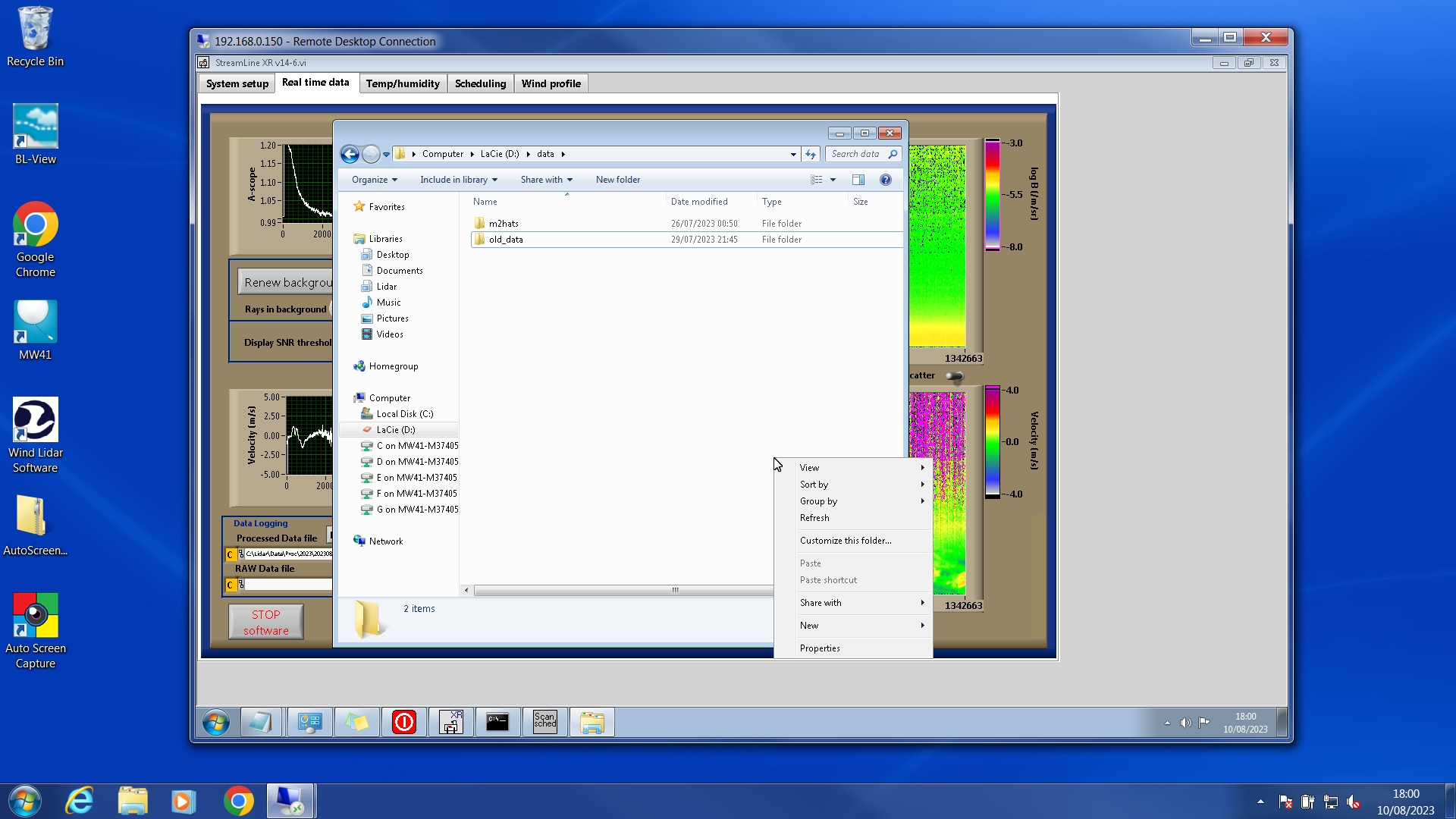Open the StreamLine XR icon in remote taskbar
The width and height of the screenshot is (1456, 819).
point(451,722)
